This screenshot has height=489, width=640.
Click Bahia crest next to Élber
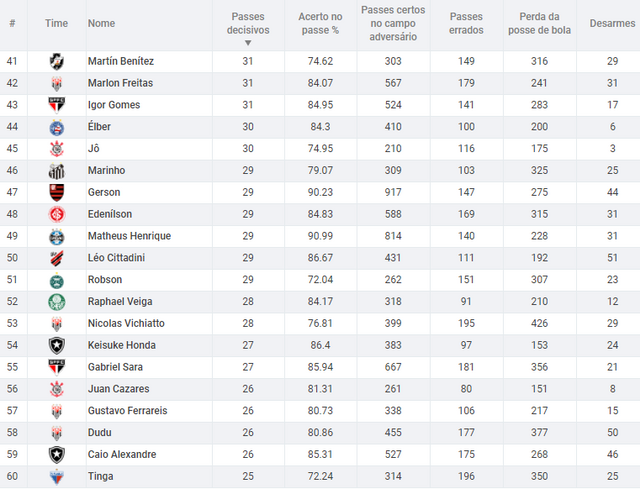point(57,127)
